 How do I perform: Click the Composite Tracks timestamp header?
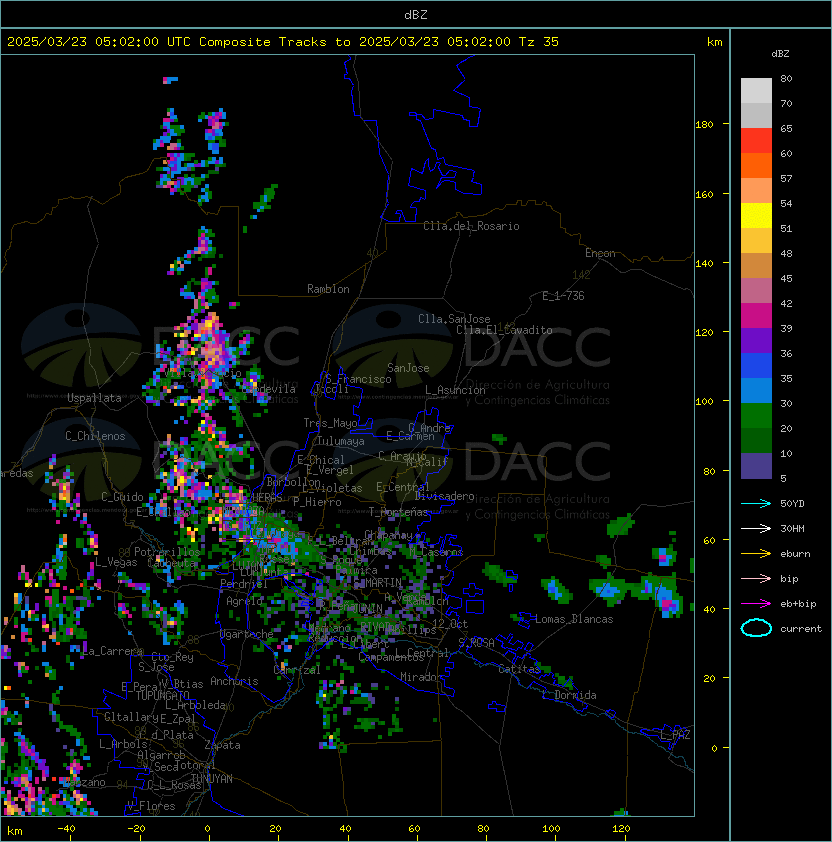click(283, 42)
